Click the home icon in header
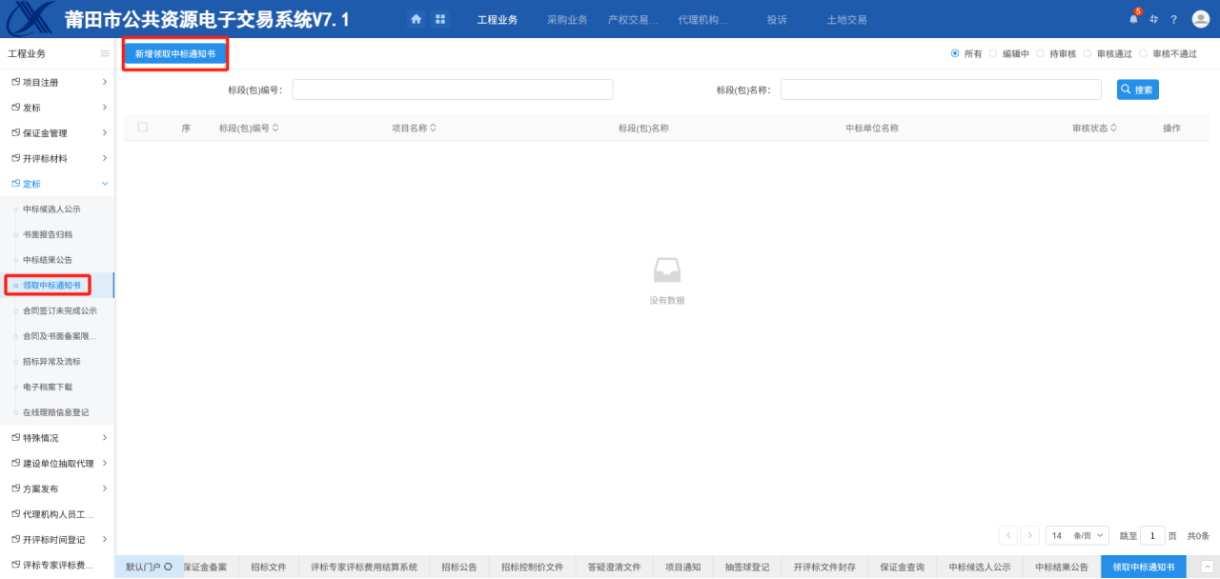 coord(416,19)
